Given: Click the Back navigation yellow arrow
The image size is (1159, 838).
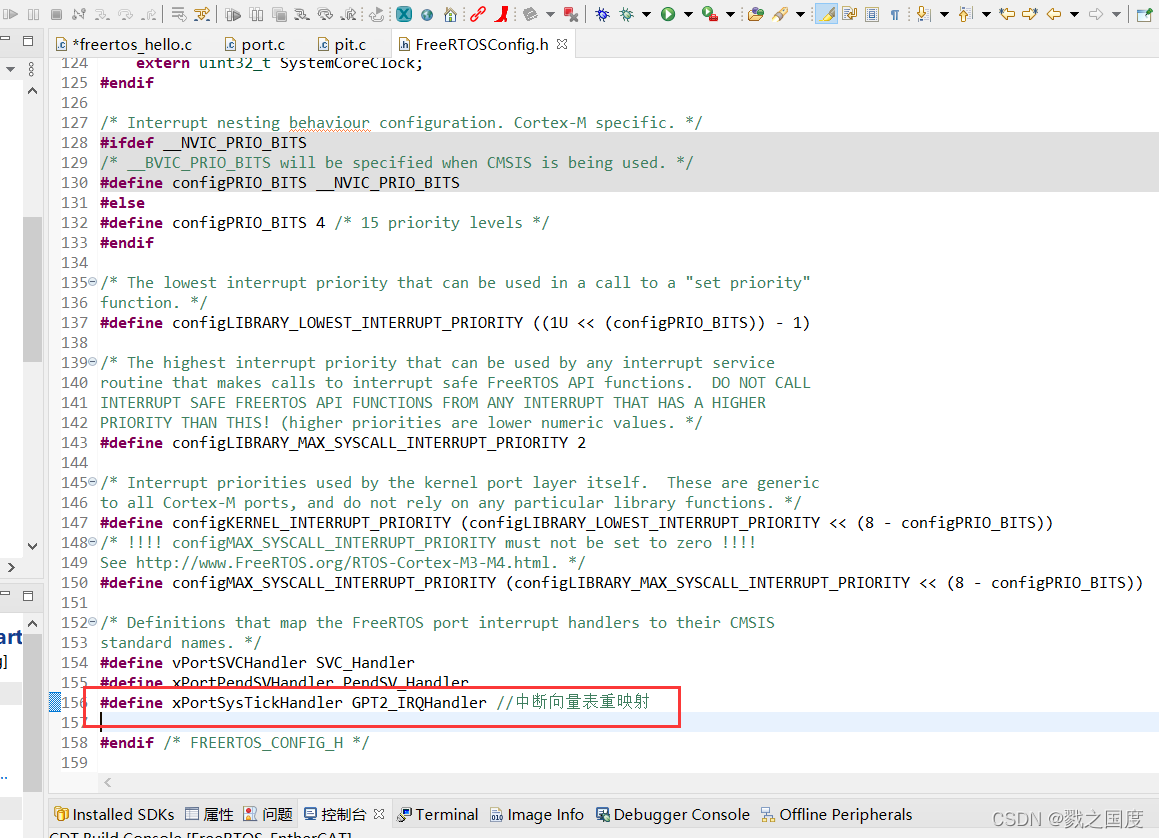Looking at the screenshot, I should coord(1054,14).
